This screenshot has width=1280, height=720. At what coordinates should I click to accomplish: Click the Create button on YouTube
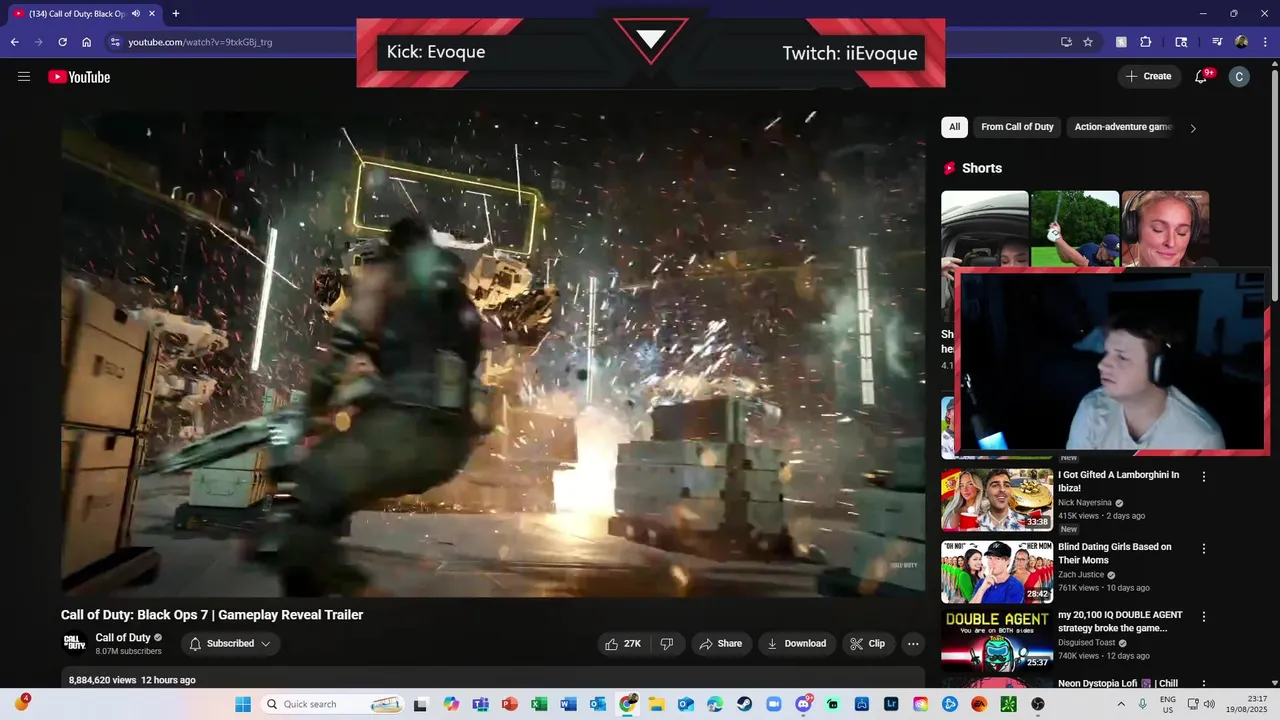pos(1149,76)
